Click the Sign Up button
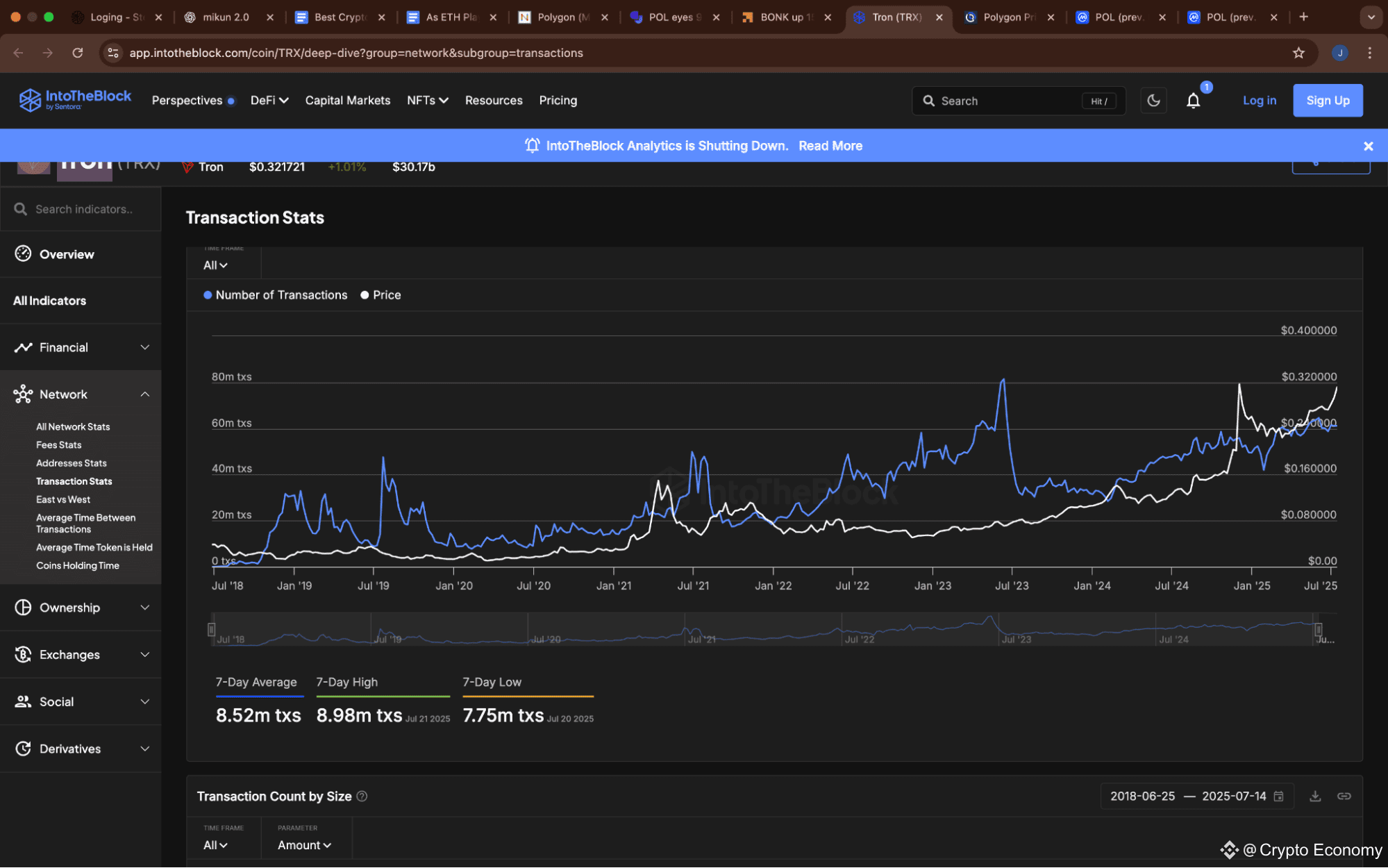This screenshot has width=1388, height=868. click(1327, 100)
